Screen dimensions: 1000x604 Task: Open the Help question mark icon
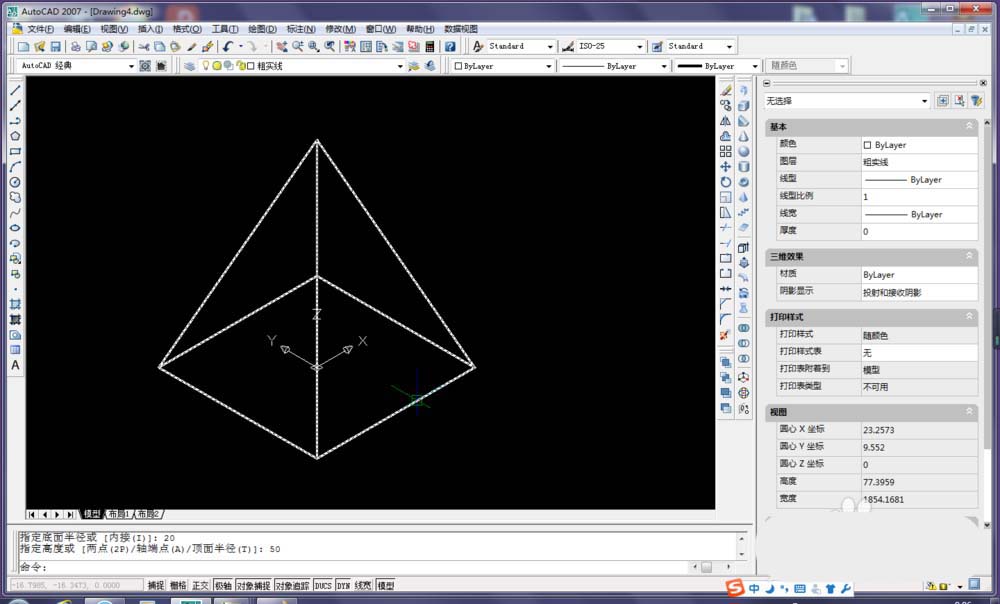pos(450,47)
